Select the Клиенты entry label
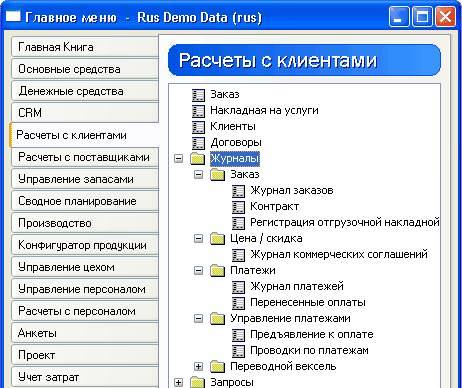 233,126
